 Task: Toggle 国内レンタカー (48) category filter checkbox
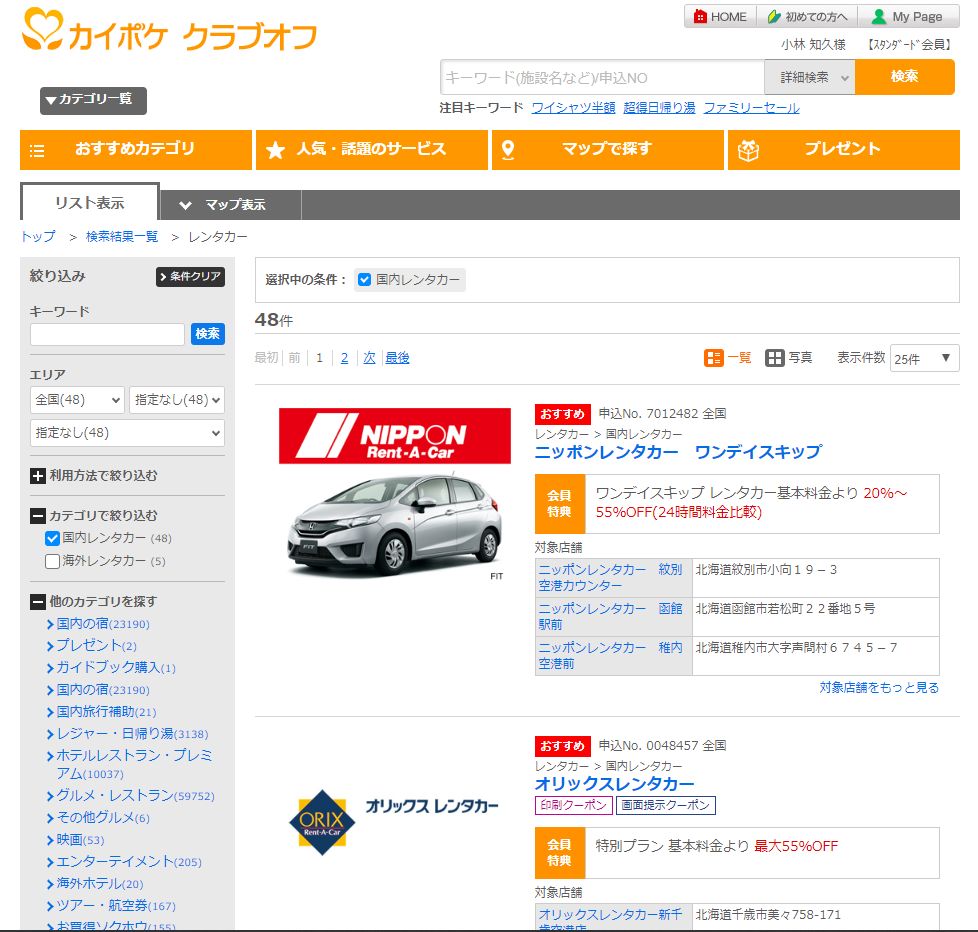click(x=52, y=538)
